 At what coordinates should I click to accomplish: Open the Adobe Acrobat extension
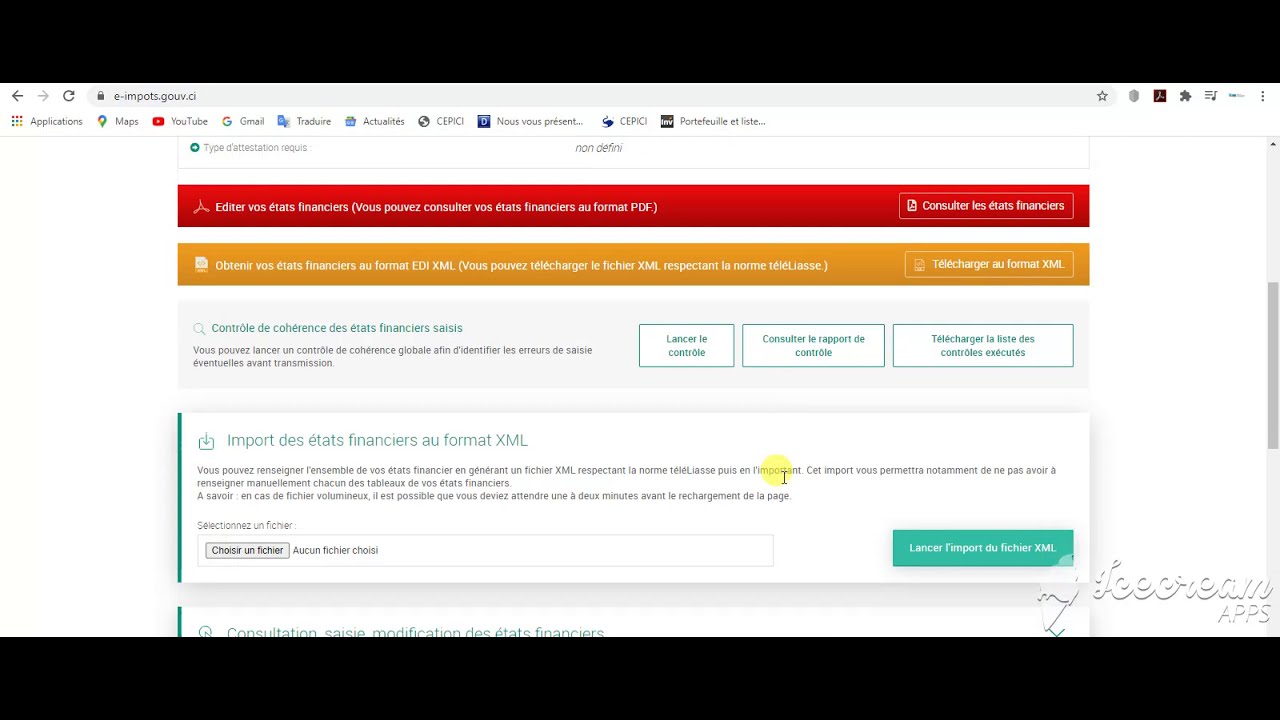coord(1160,96)
